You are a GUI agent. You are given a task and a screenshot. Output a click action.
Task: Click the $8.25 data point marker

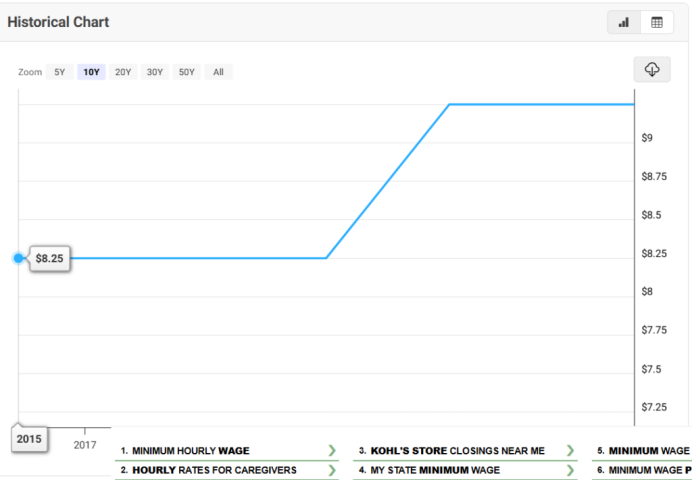point(18,258)
